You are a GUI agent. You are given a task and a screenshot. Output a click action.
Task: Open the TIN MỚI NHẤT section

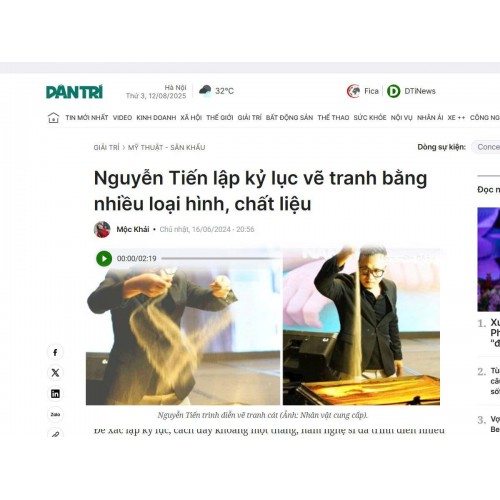point(87,118)
